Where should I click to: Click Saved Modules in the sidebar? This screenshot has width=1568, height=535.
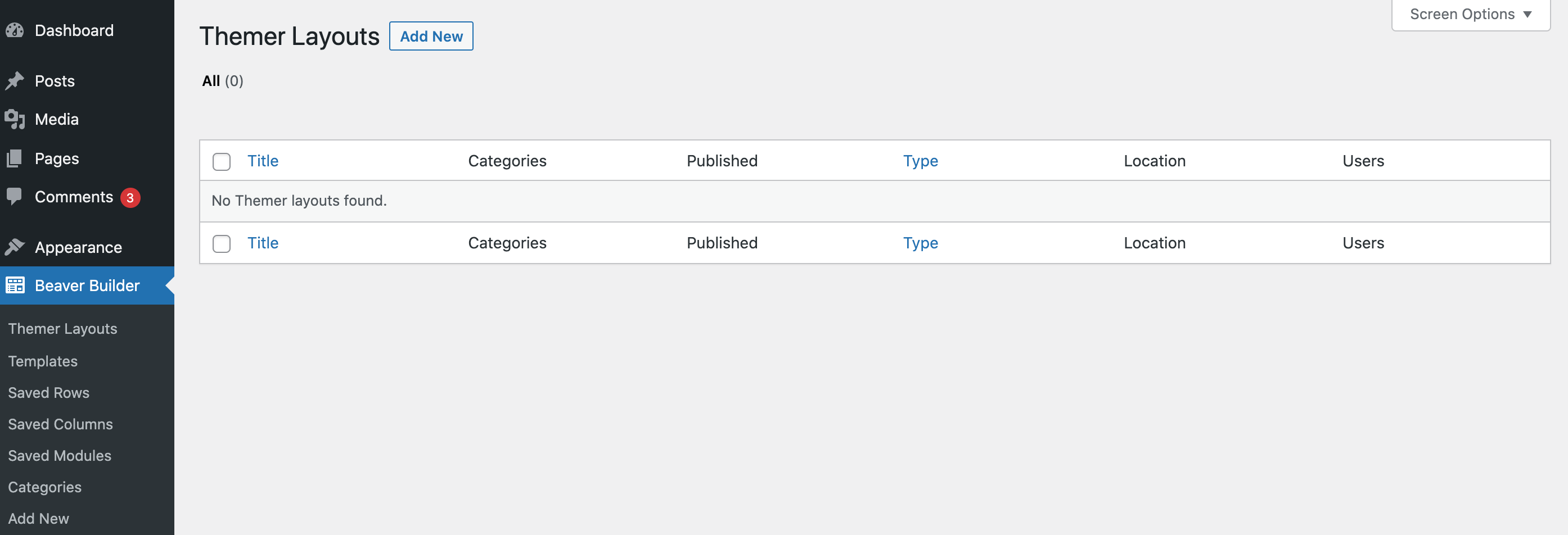click(59, 455)
